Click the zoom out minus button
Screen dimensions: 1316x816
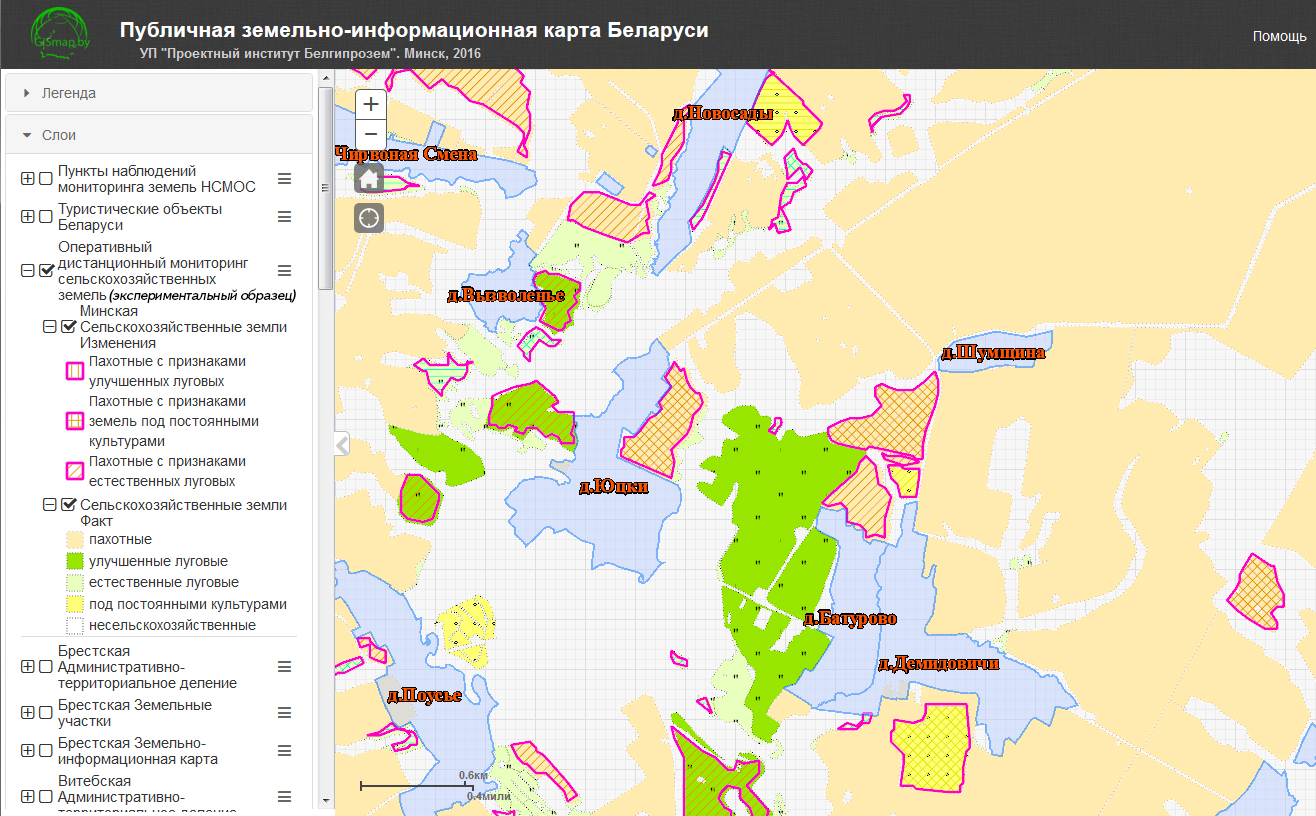[371, 134]
